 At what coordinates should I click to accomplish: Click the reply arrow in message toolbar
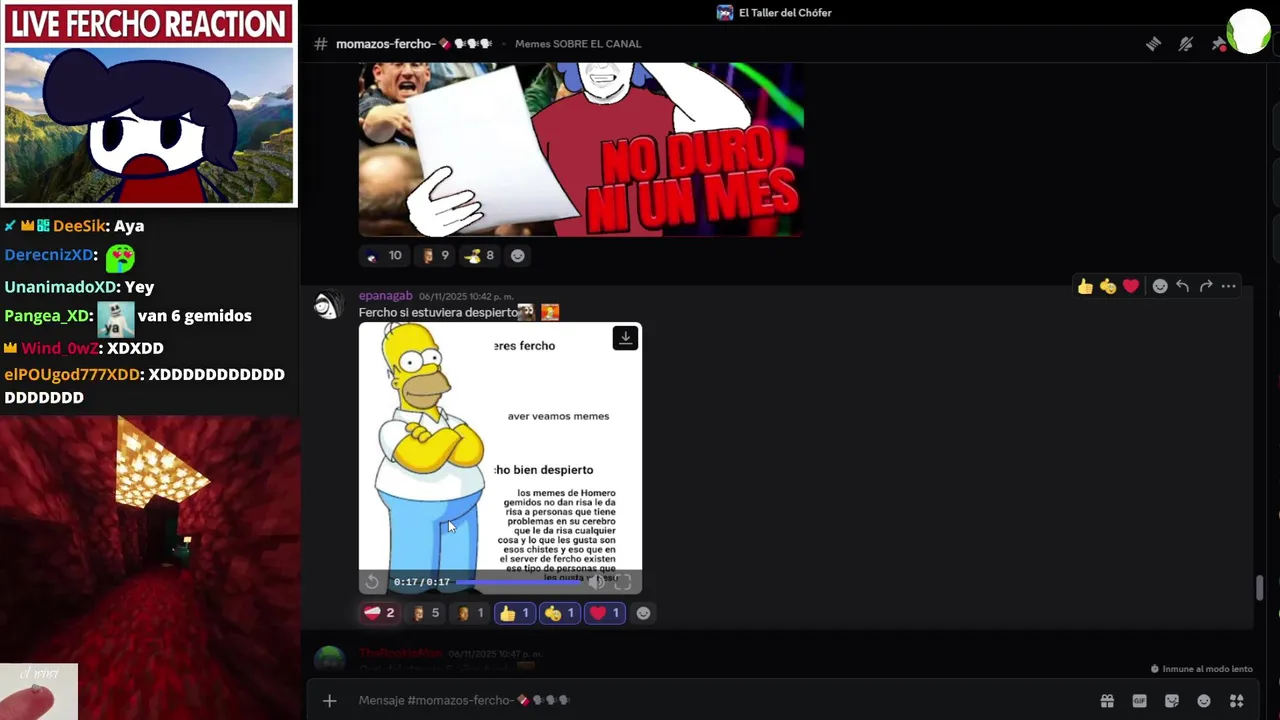[x=1183, y=287]
